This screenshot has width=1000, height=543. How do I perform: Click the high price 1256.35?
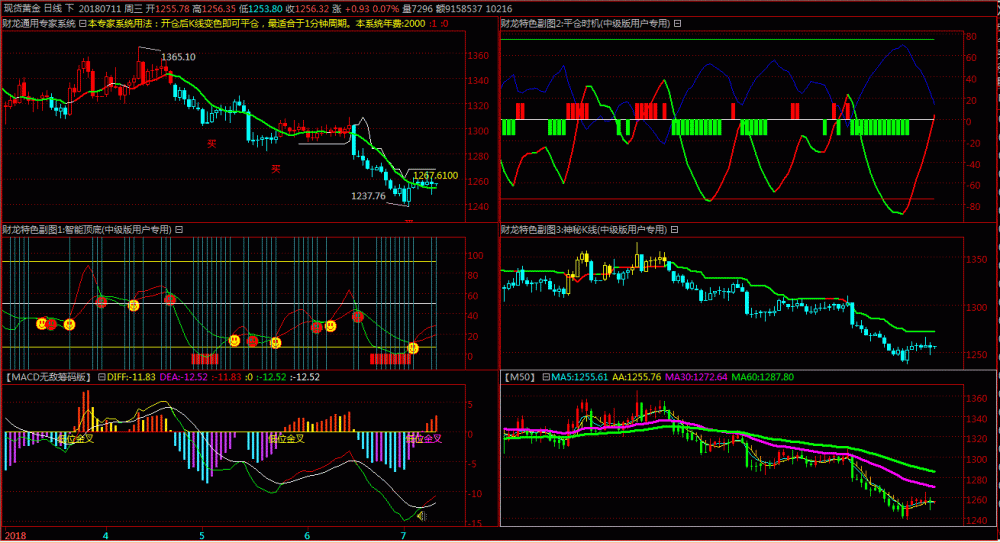pos(219,9)
